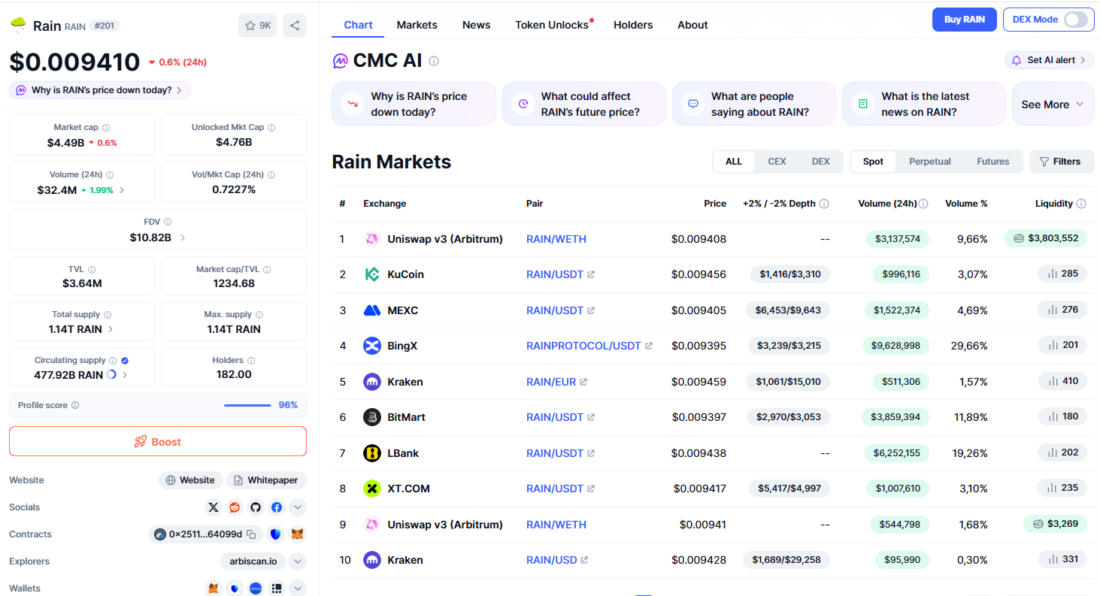
Task: Expand See More AI questions
Action: (1052, 104)
